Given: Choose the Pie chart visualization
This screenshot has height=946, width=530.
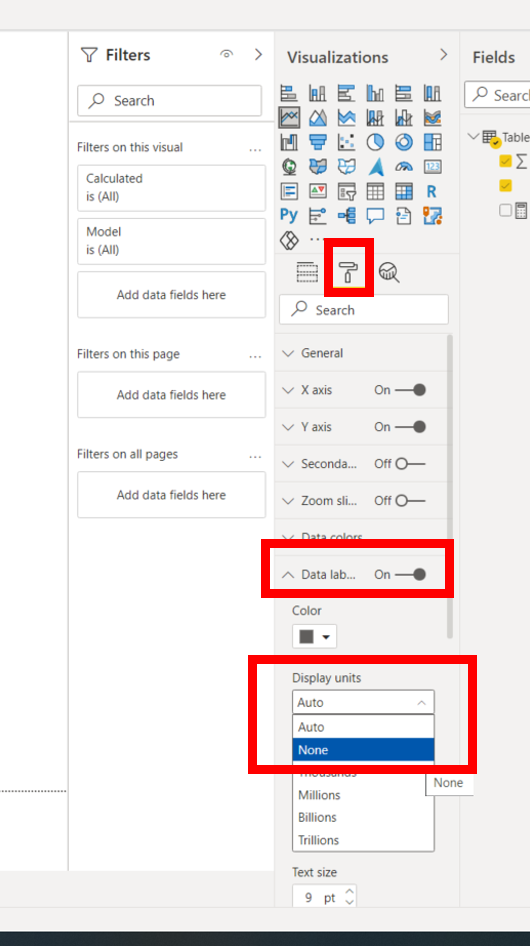Looking at the screenshot, I should (x=375, y=142).
